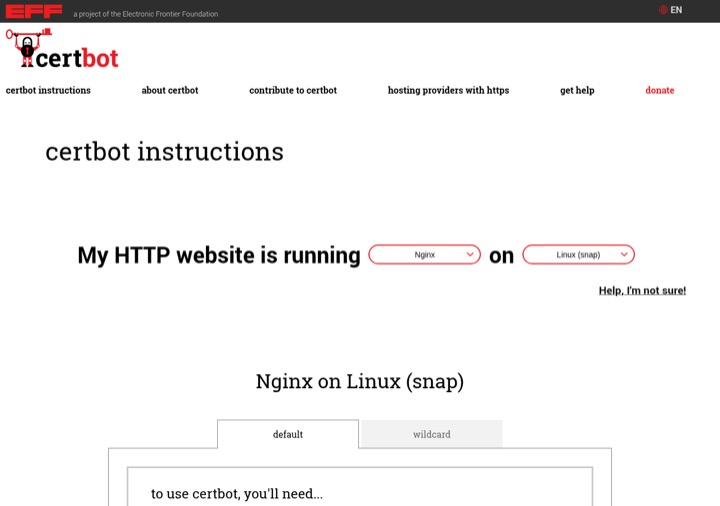Click the My HTTP website is running text
720x506 pixels.
pos(219,255)
